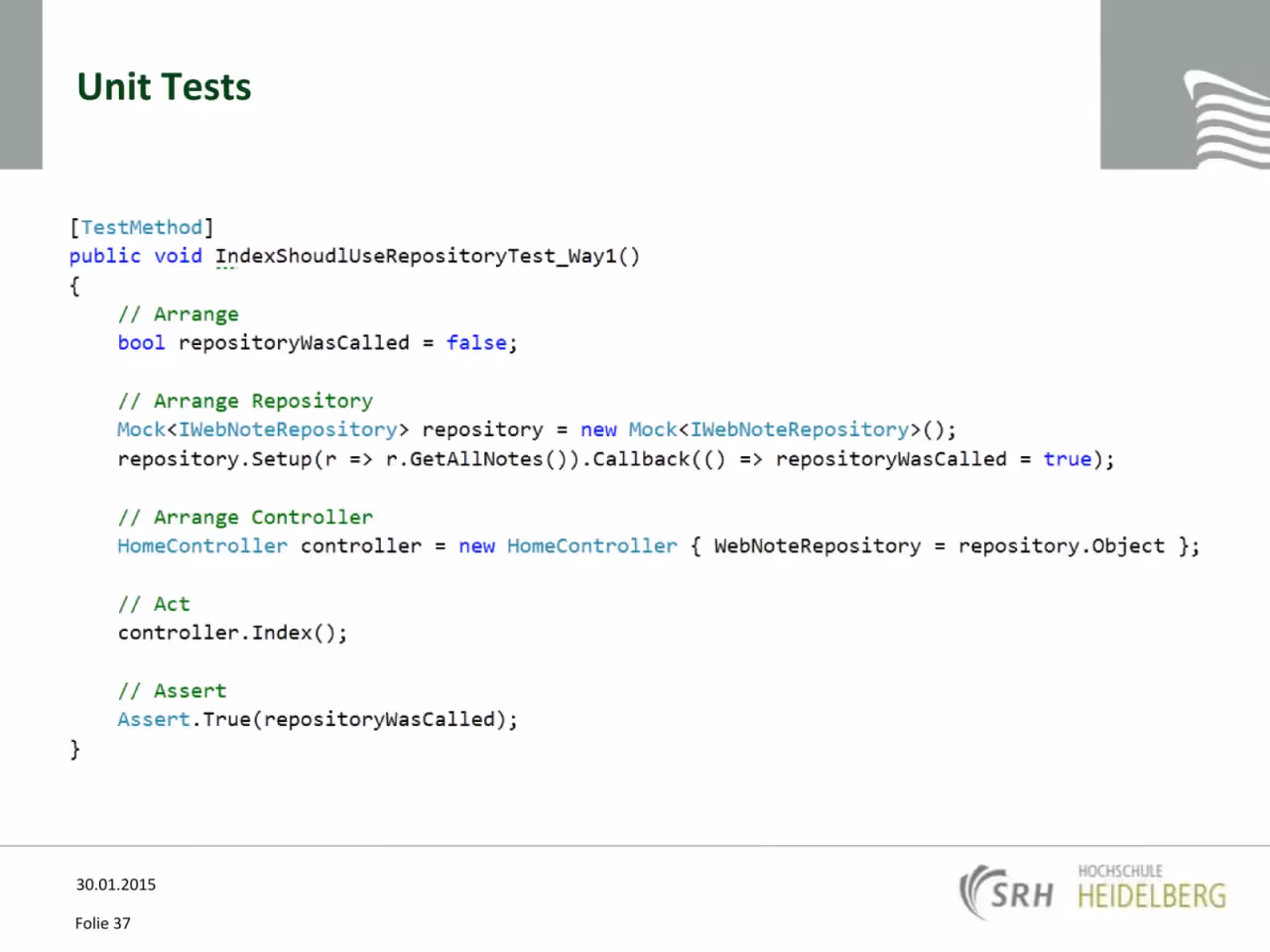Click the Unit Tests slide title
Image resolution: width=1270 pixels, height=952 pixels.
pos(164,87)
